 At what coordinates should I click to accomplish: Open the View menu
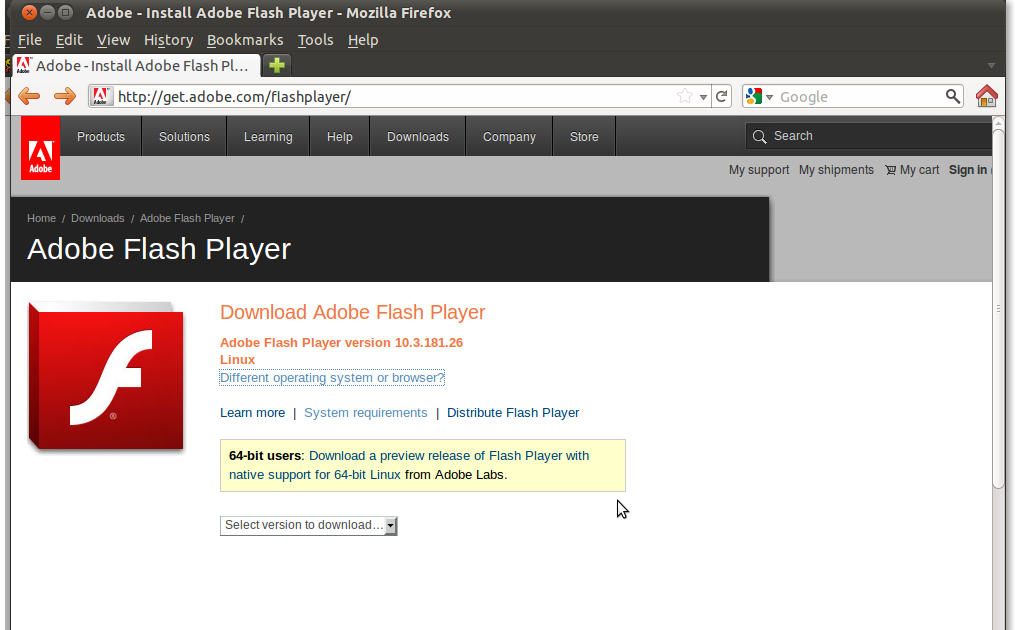click(113, 40)
